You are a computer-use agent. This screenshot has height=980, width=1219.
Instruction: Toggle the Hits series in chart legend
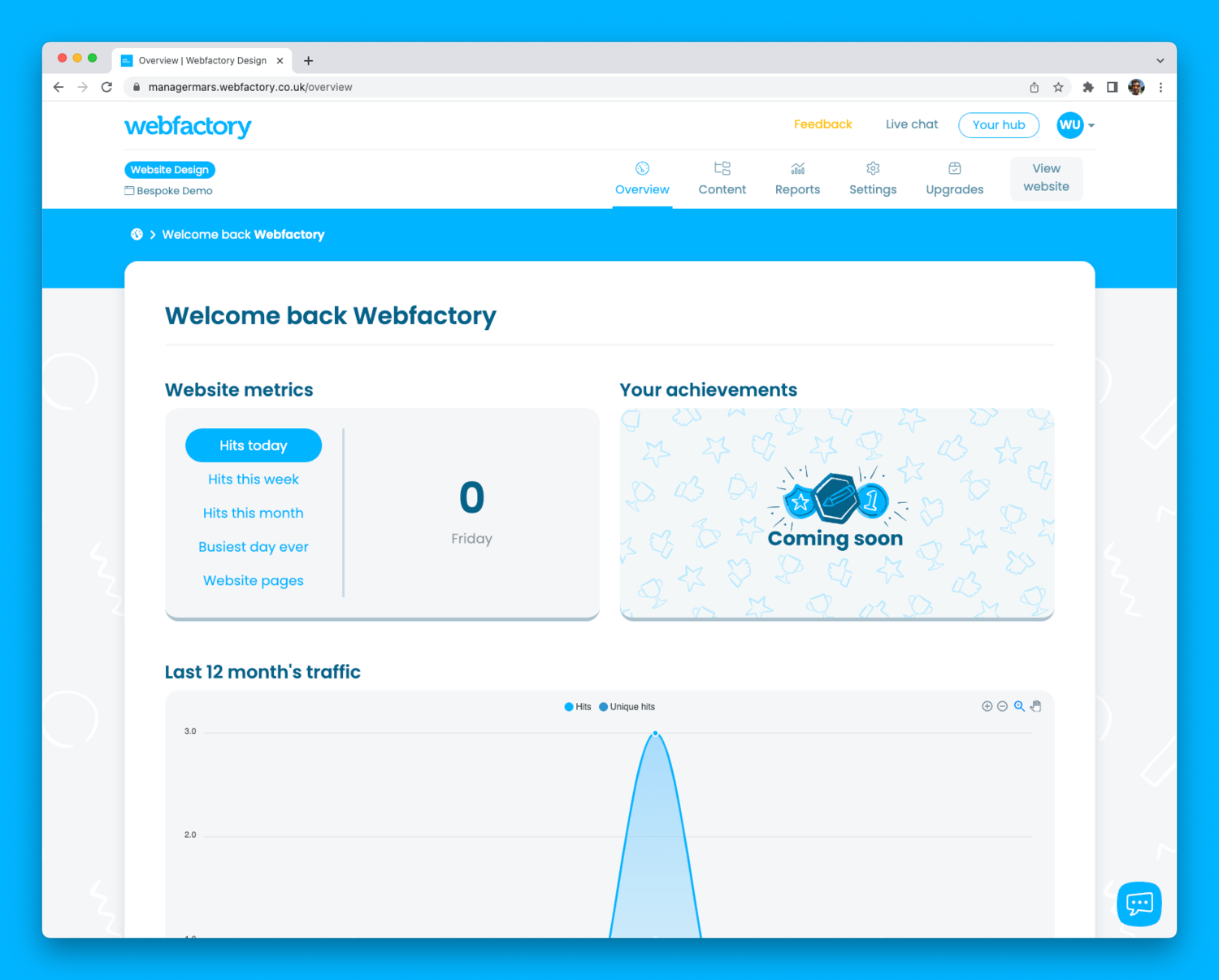578,707
